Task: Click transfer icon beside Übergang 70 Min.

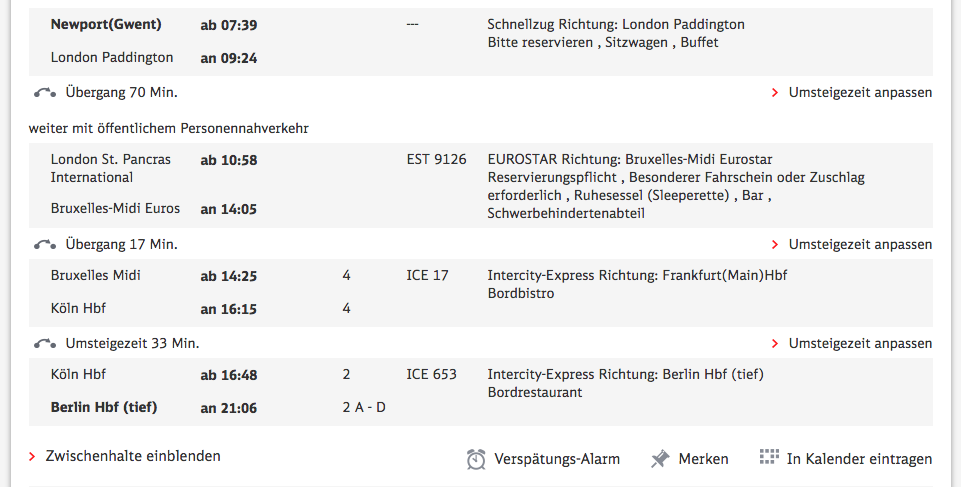Action: click(x=44, y=92)
